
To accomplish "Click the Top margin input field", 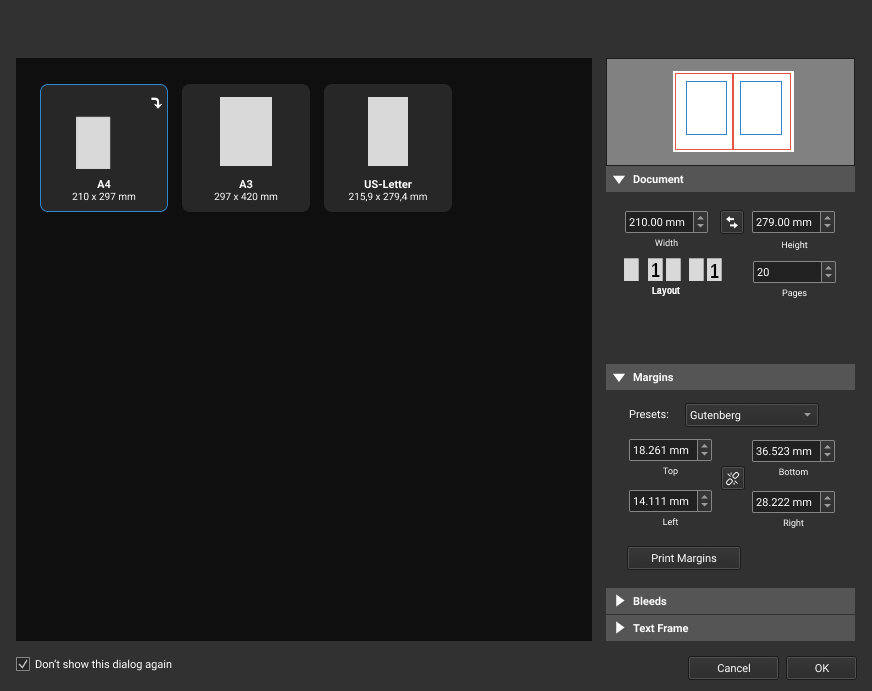I will coord(662,451).
